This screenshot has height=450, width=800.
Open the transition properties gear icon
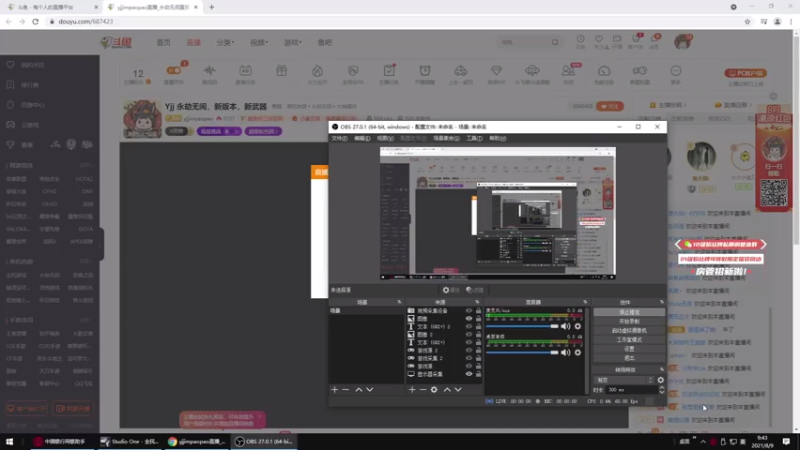(x=661, y=380)
